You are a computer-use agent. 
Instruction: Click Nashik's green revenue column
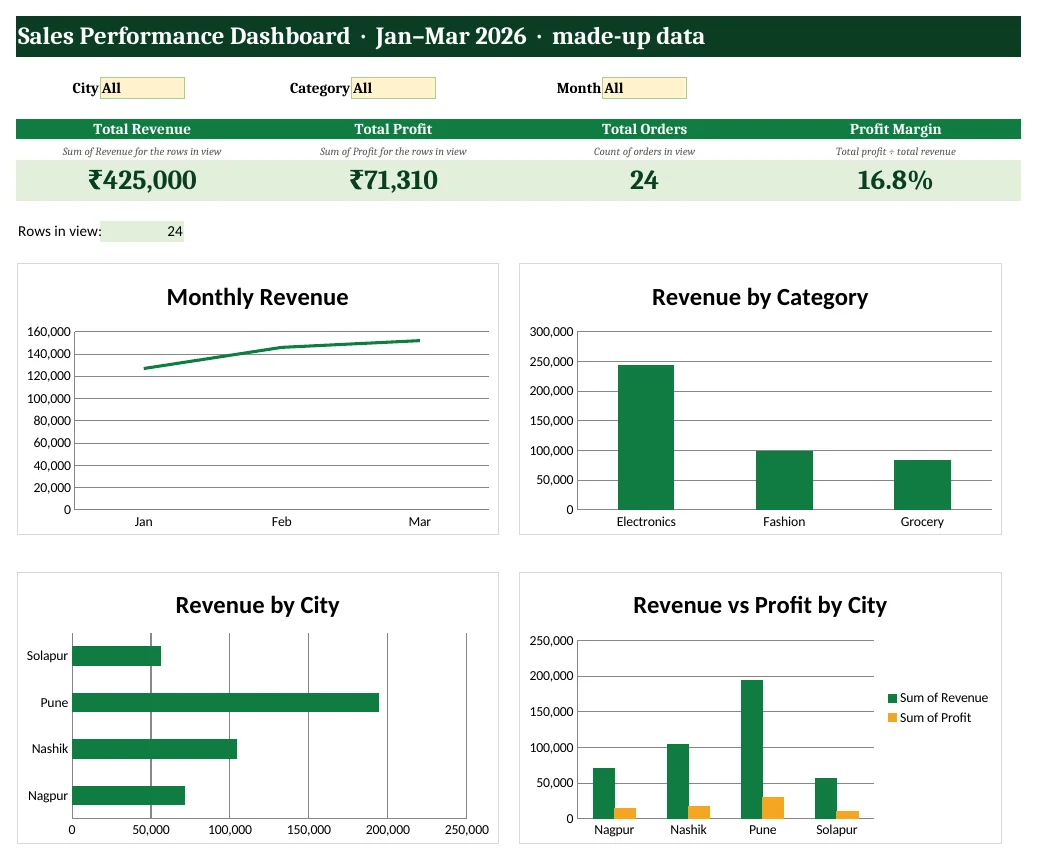(x=678, y=781)
